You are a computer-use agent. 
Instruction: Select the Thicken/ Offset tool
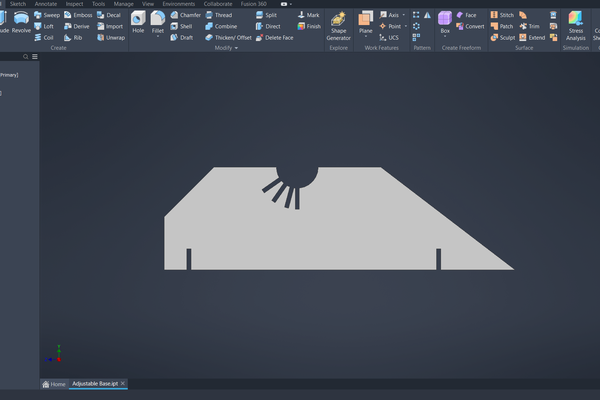point(228,38)
